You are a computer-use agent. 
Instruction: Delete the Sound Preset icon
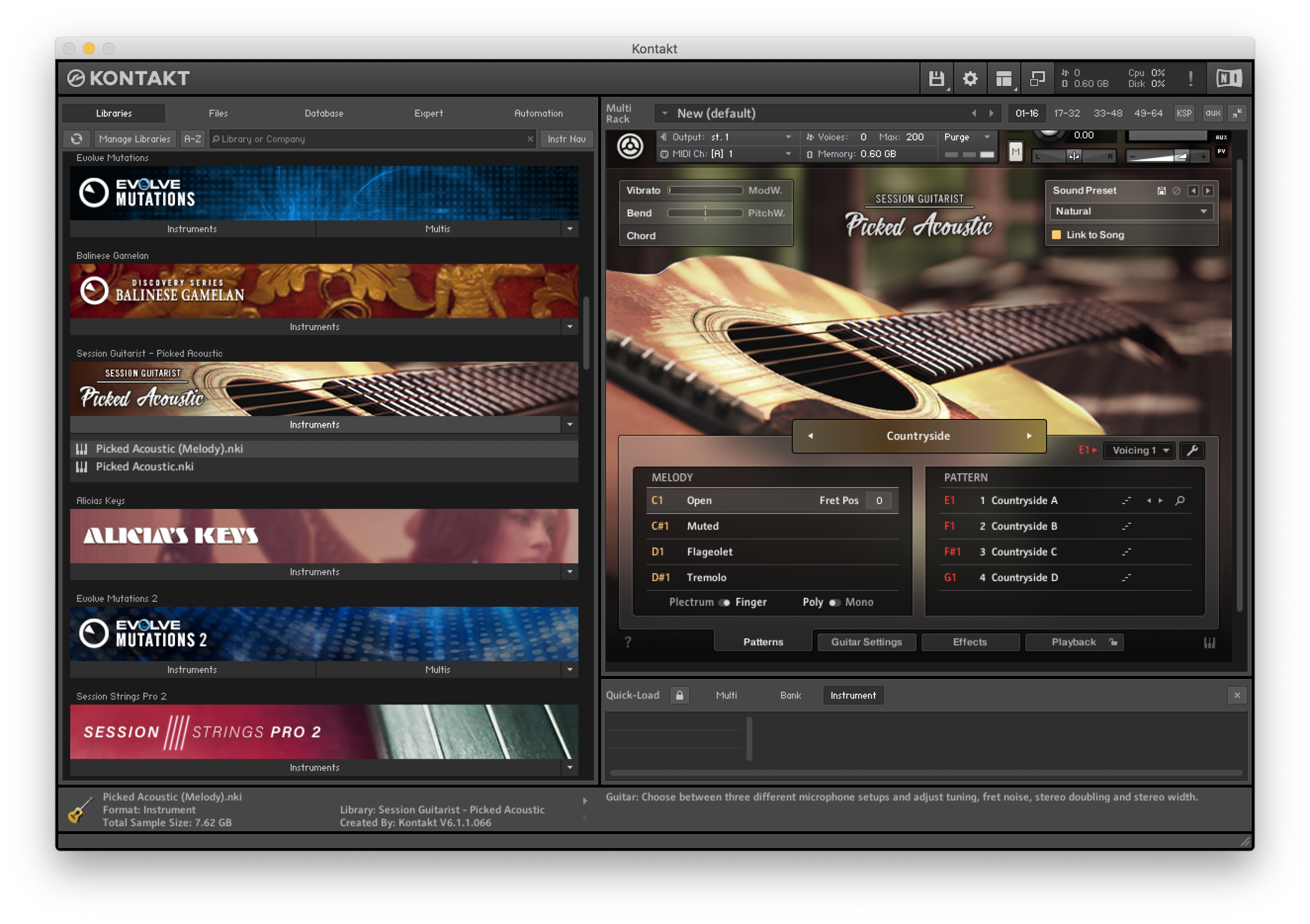point(1176,191)
